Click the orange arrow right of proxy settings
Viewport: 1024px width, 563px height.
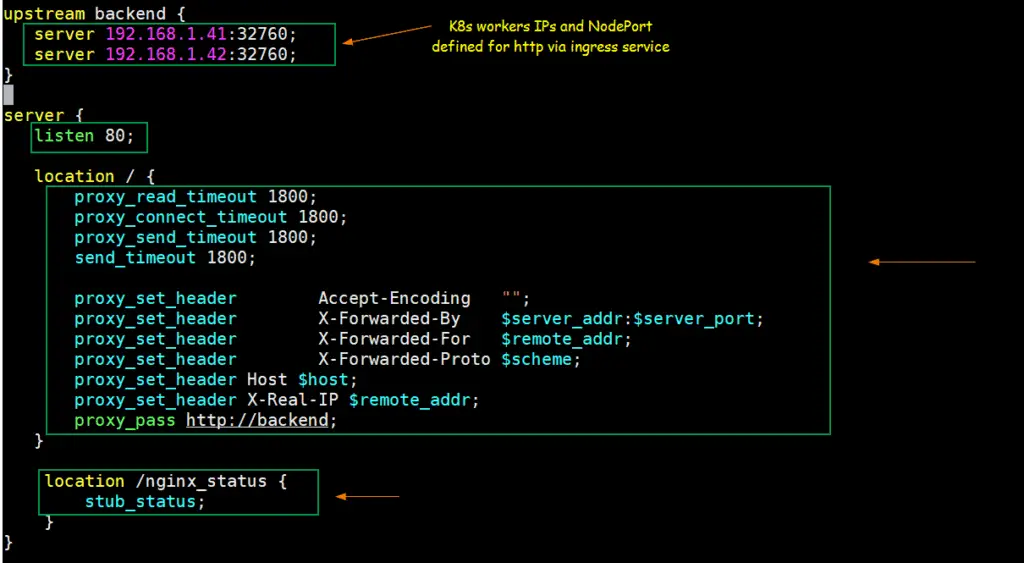coord(921,262)
